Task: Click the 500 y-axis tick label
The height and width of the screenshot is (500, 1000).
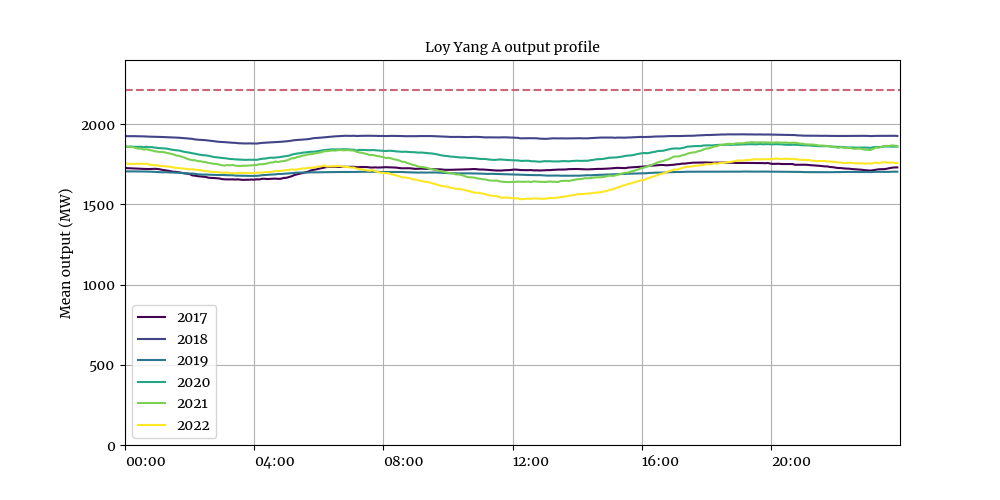Action: coord(104,366)
